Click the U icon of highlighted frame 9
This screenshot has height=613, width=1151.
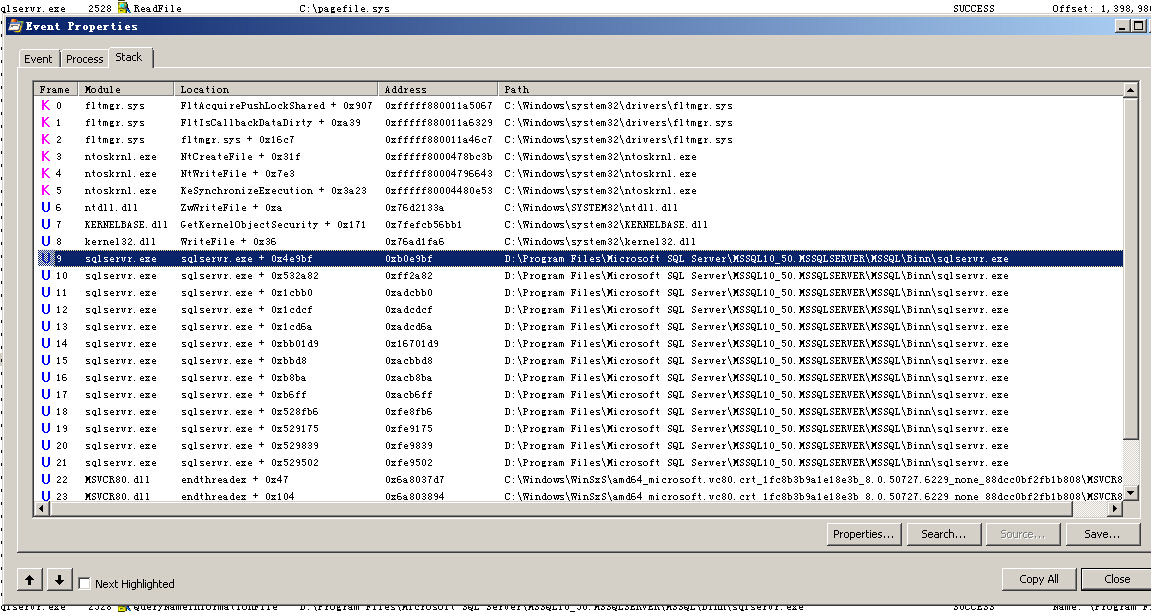coord(46,258)
